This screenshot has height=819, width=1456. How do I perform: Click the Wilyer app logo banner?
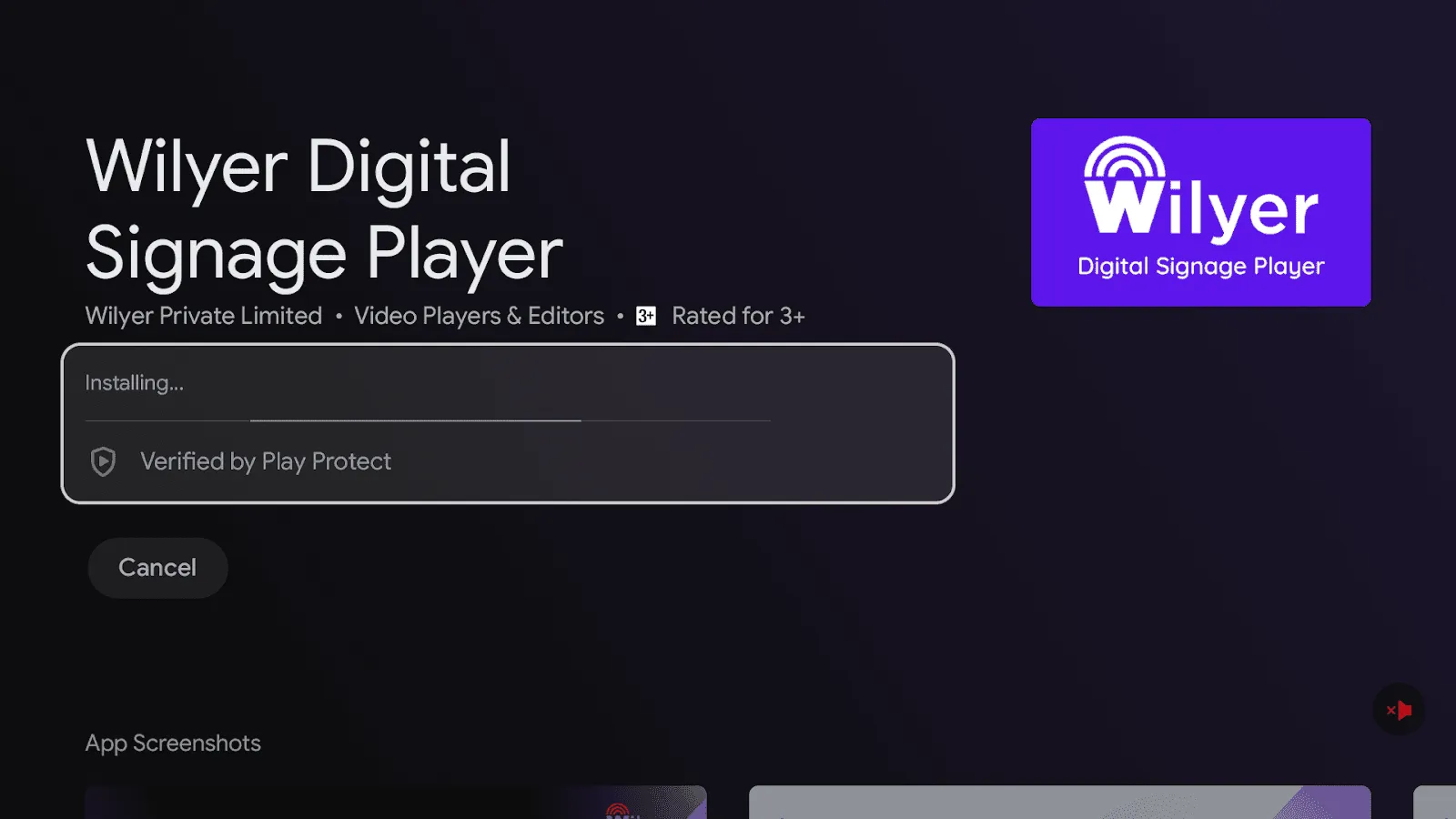click(x=1200, y=212)
